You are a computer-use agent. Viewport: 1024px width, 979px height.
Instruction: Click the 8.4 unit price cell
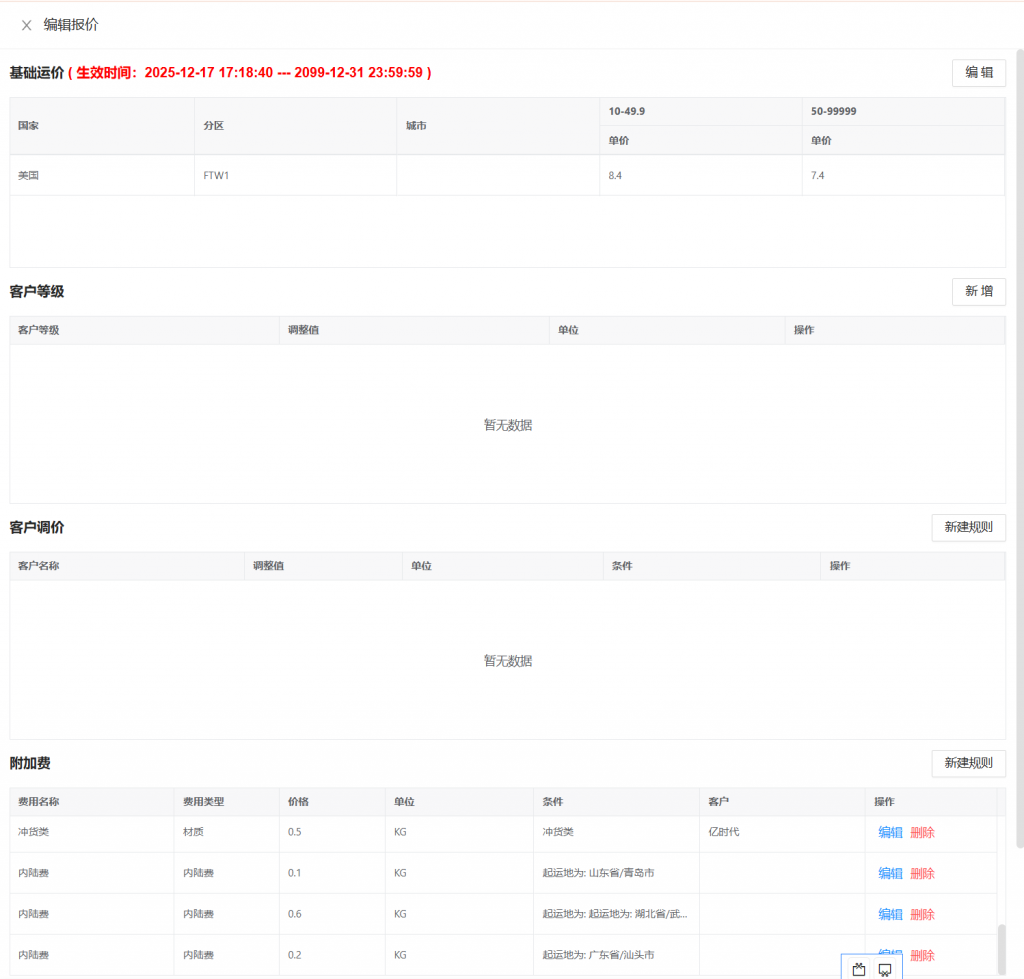tap(616, 175)
